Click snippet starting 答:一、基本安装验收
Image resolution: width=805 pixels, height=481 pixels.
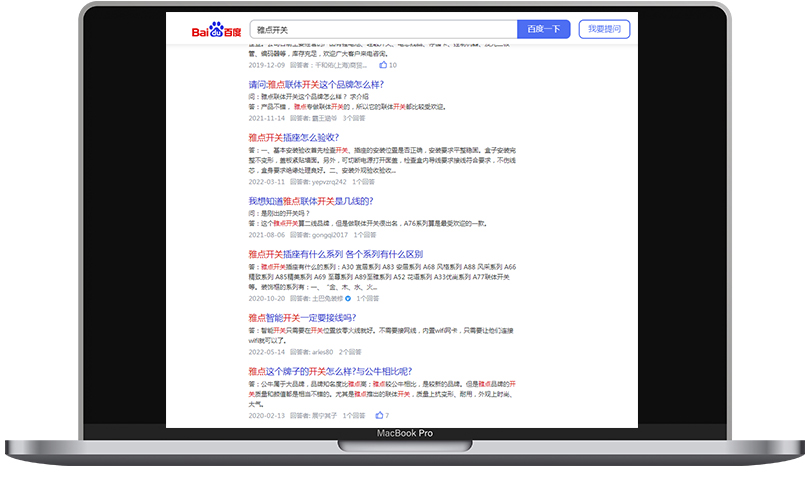pos(382,160)
